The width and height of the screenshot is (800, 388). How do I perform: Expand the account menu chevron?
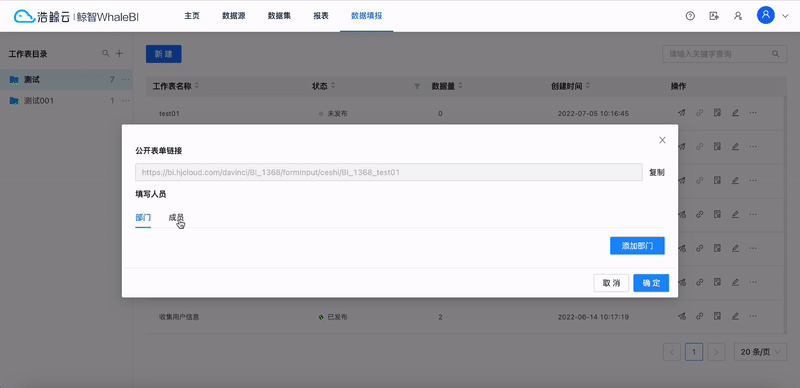pos(785,16)
